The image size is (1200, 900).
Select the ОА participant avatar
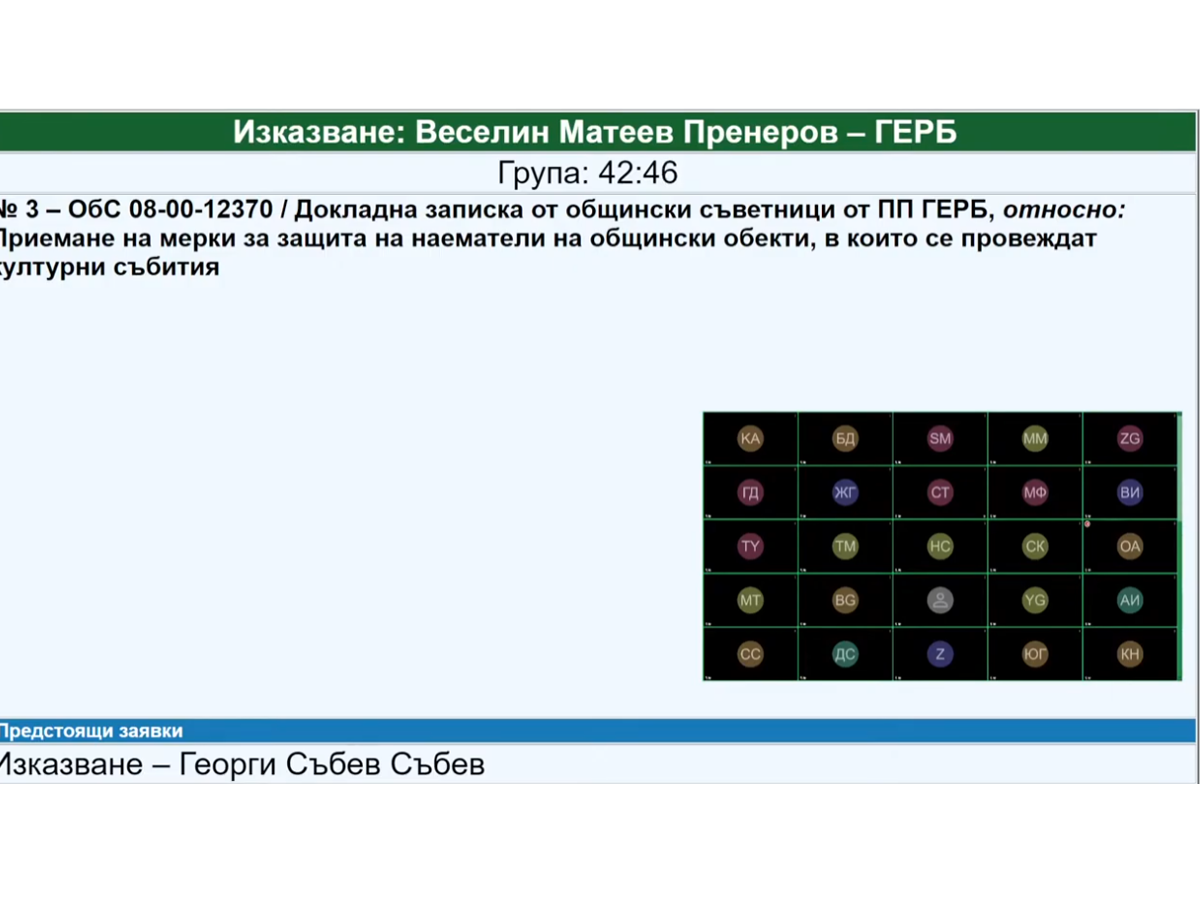click(x=1130, y=546)
